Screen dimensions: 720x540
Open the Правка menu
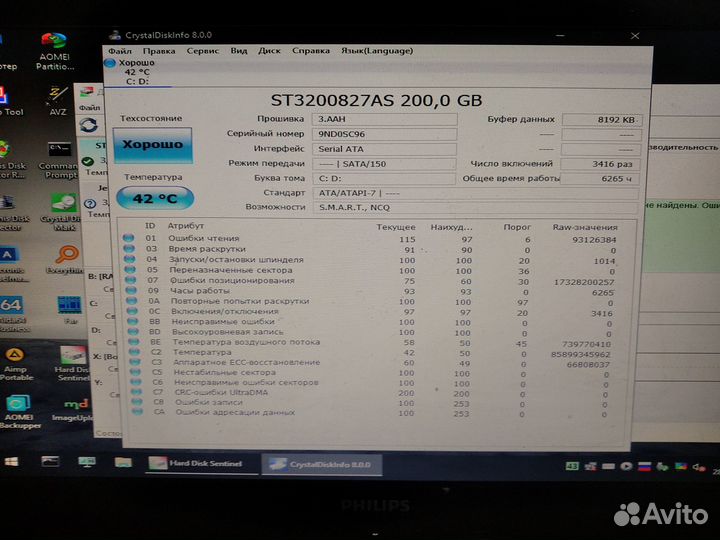pos(159,51)
